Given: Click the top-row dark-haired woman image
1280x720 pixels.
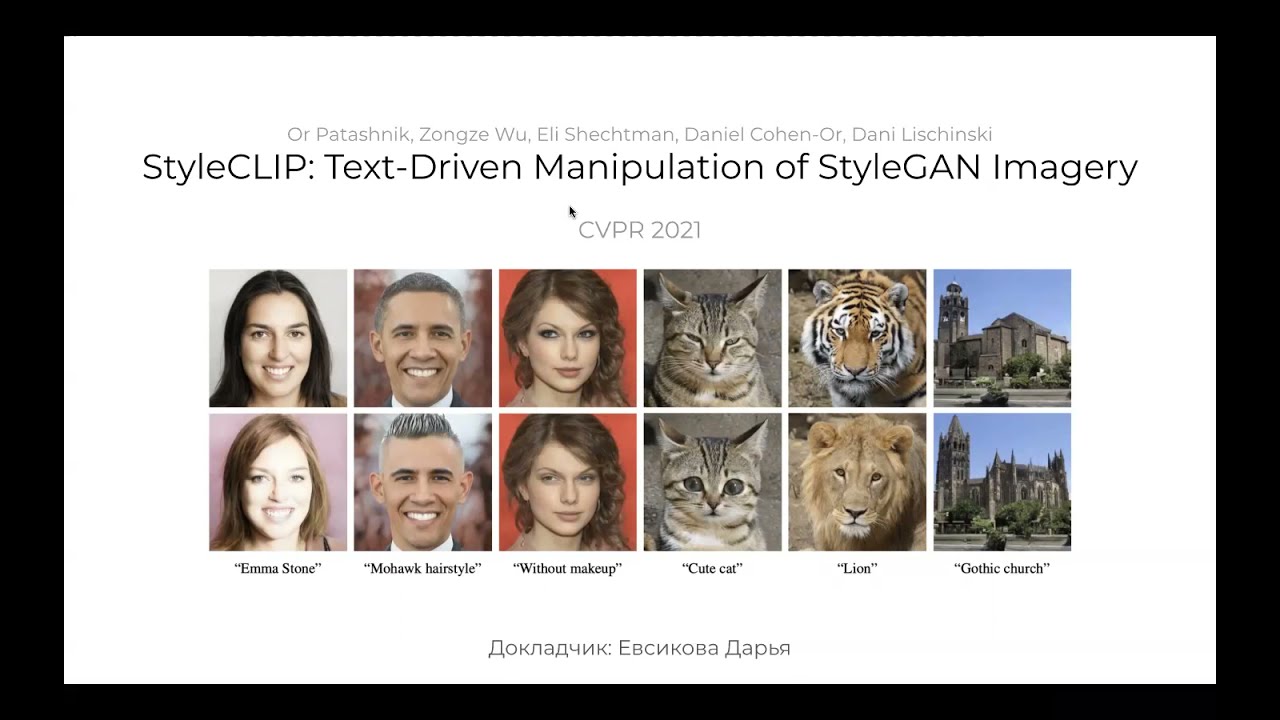Looking at the screenshot, I should (278, 338).
